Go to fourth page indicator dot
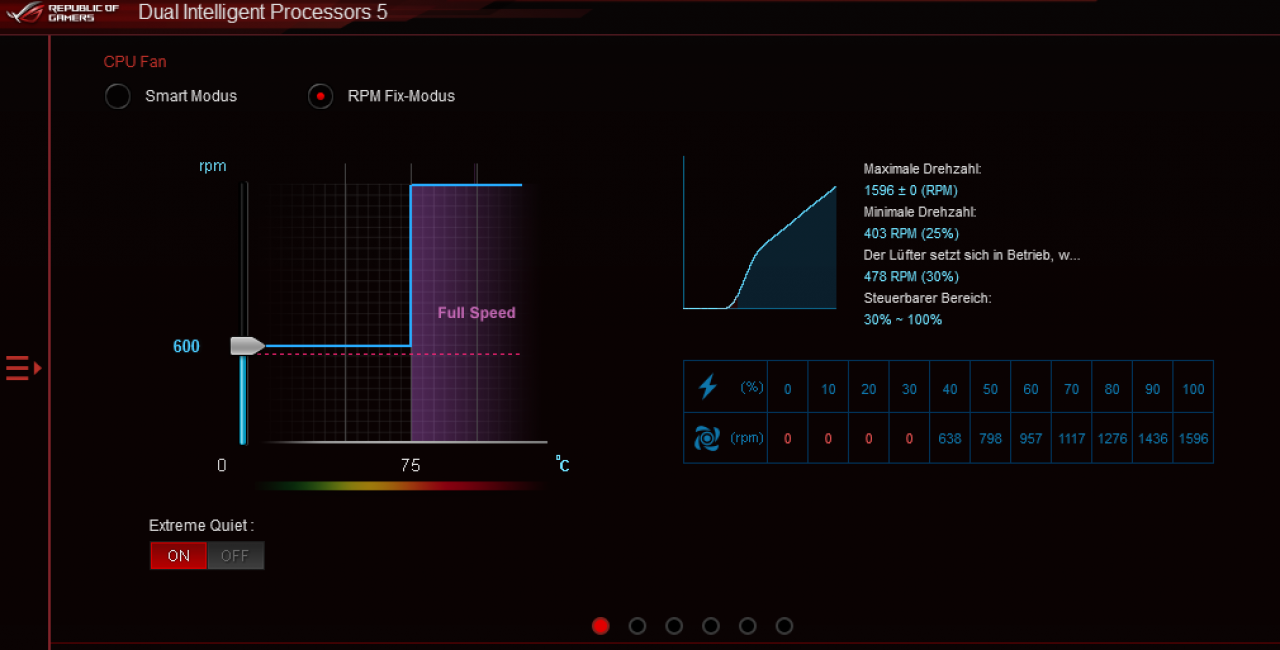The image size is (1280, 650). (711, 626)
